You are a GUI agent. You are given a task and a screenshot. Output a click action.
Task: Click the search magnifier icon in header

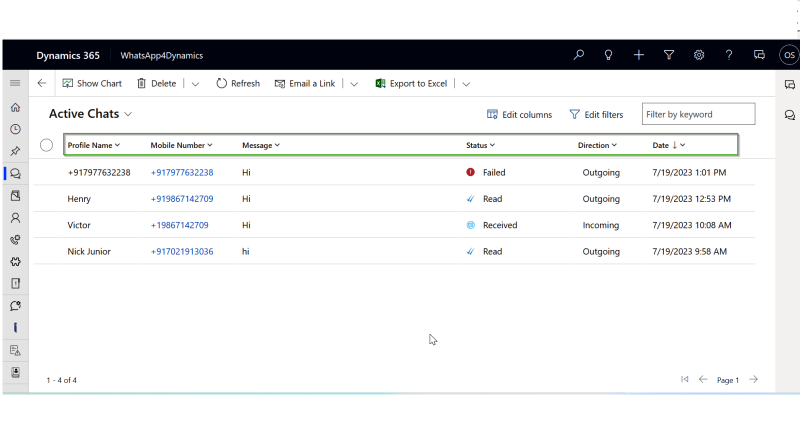pos(578,55)
